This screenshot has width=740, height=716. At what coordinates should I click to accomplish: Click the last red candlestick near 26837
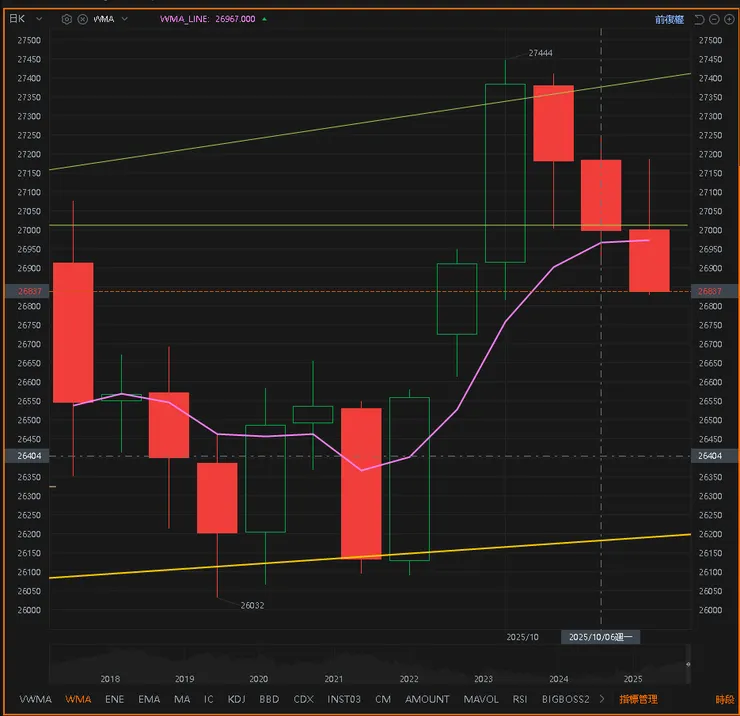point(649,261)
